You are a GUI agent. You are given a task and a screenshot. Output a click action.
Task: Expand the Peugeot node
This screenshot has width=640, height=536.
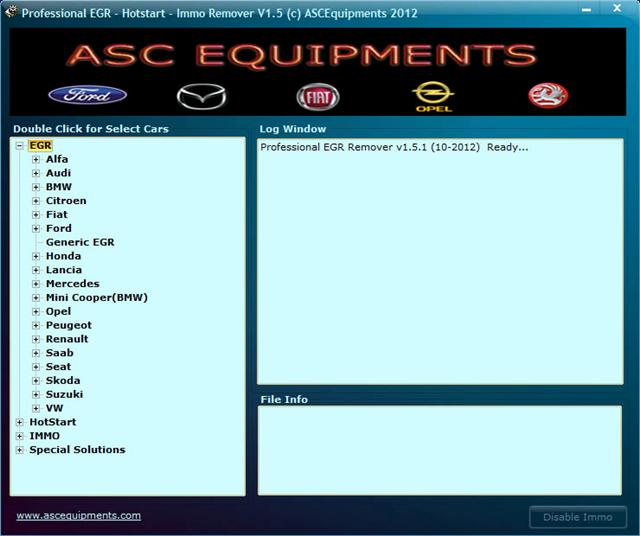point(36,326)
